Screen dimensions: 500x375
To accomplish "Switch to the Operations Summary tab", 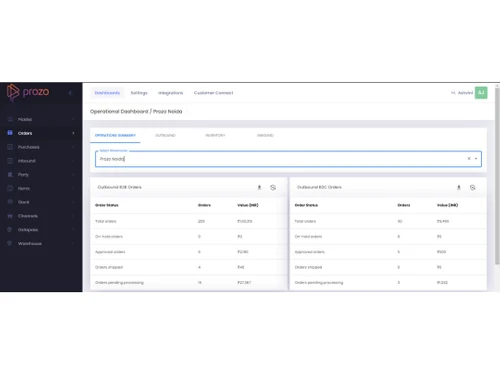I will point(115,135).
